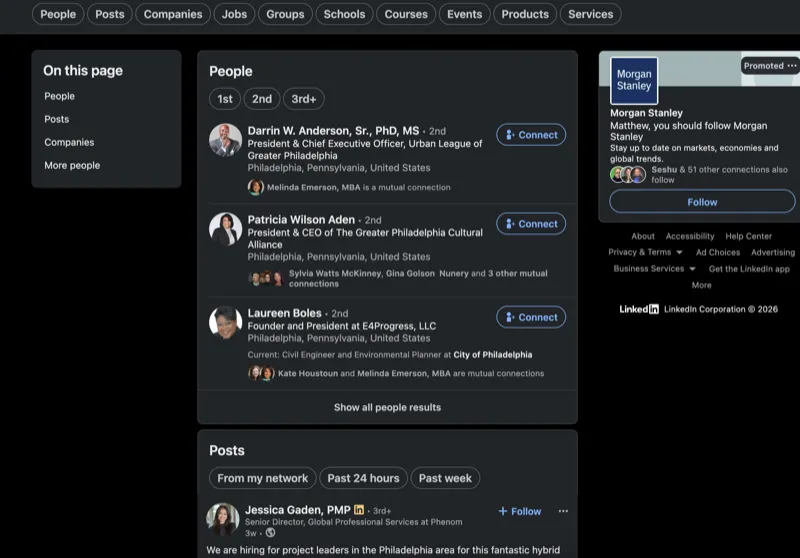Toggle the 3rd+ connections filter

(304, 99)
